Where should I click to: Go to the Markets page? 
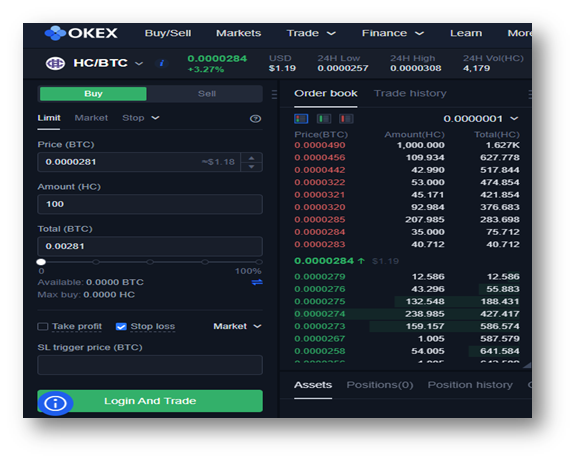tap(238, 33)
